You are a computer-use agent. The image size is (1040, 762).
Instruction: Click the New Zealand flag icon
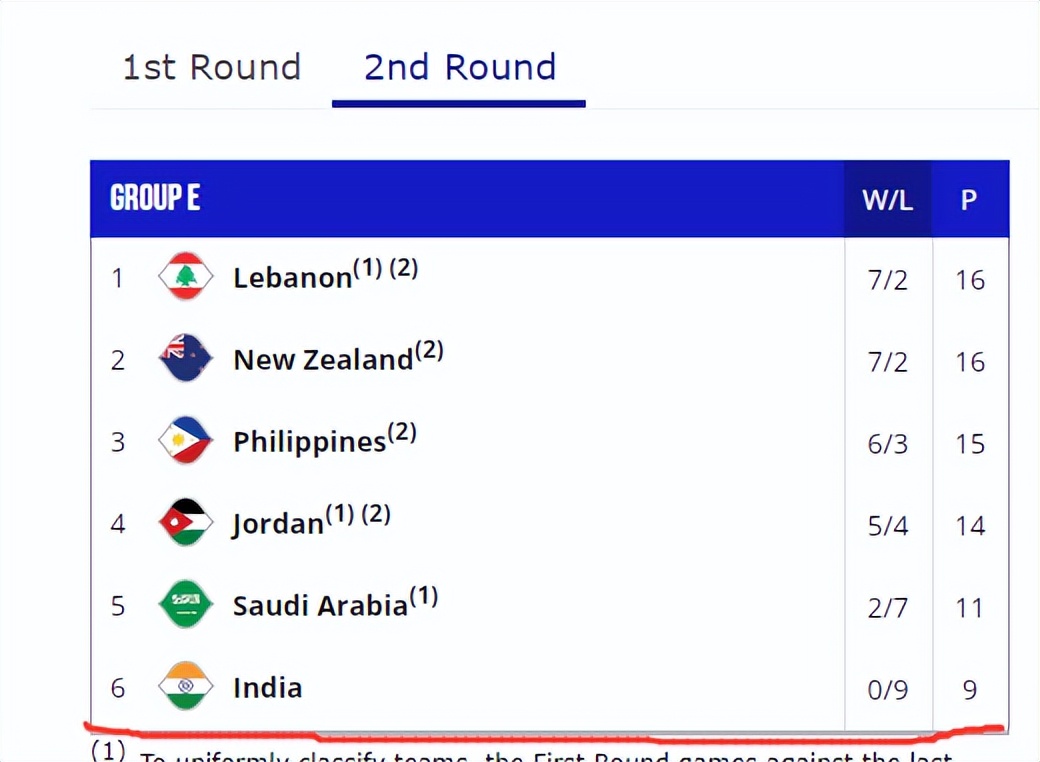pyautogui.click(x=186, y=358)
